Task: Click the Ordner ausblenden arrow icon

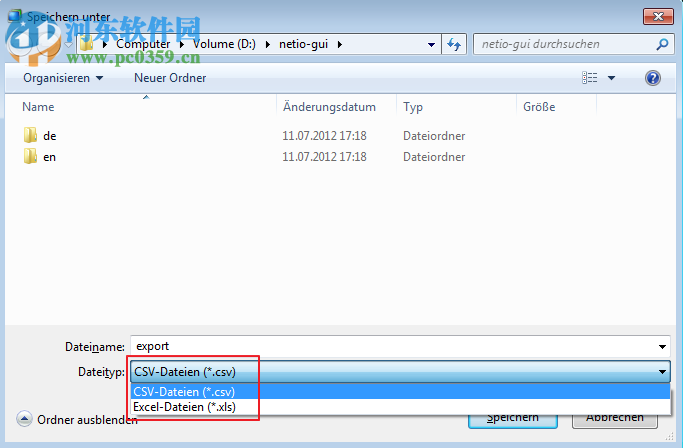Action: coord(24,419)
